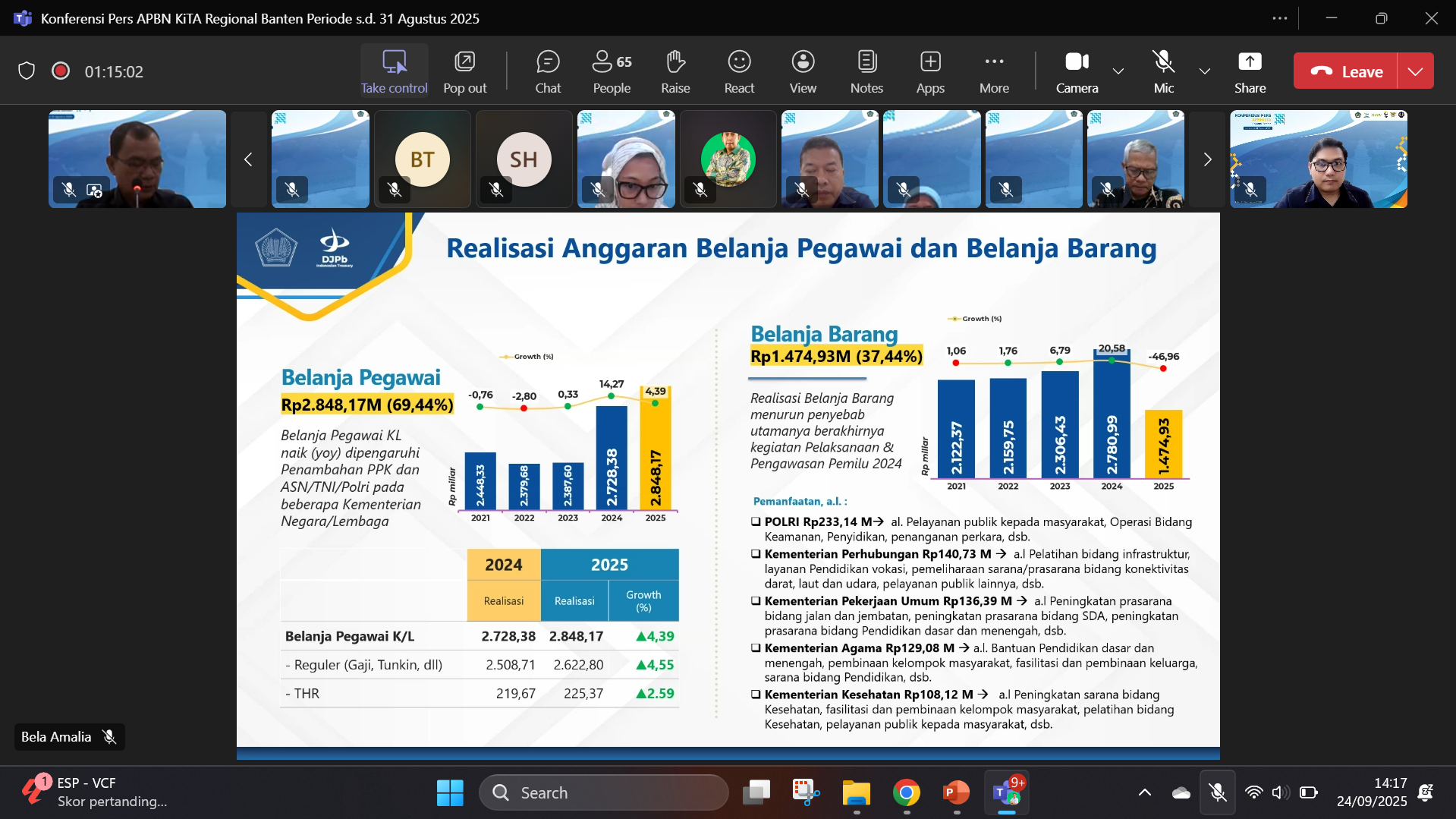Open the React emoji picker
Image resolution: width=1456 pixels, height=819 pixels.
click(738, 71)
